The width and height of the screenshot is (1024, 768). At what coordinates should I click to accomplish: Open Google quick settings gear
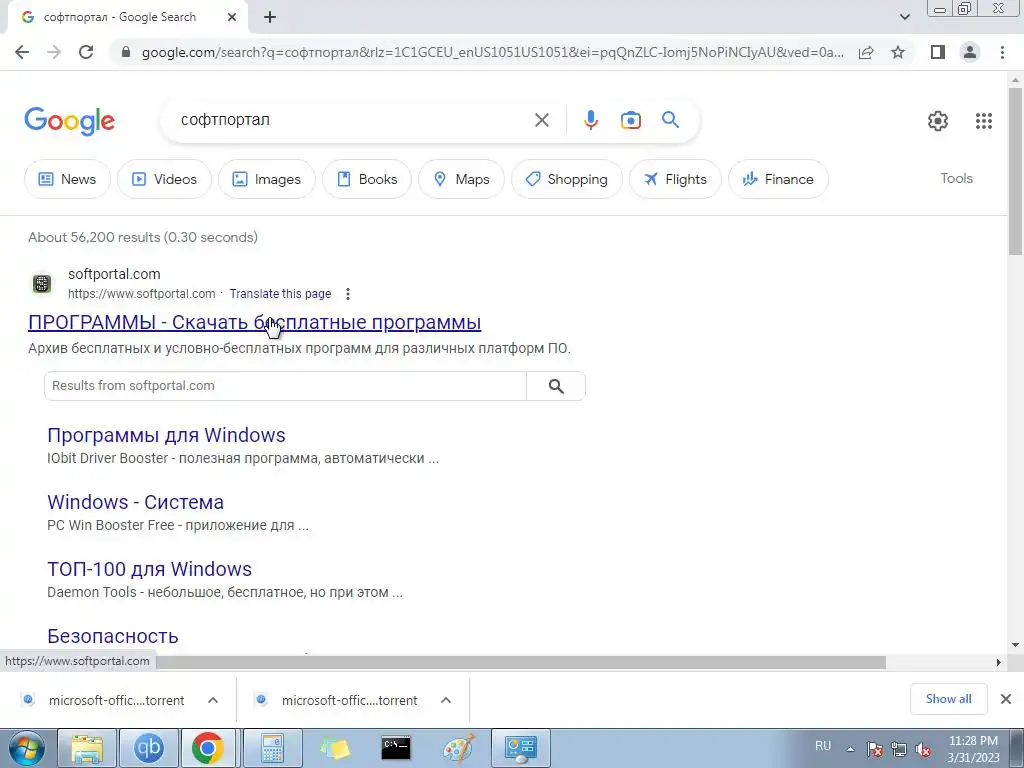(938, 121)
